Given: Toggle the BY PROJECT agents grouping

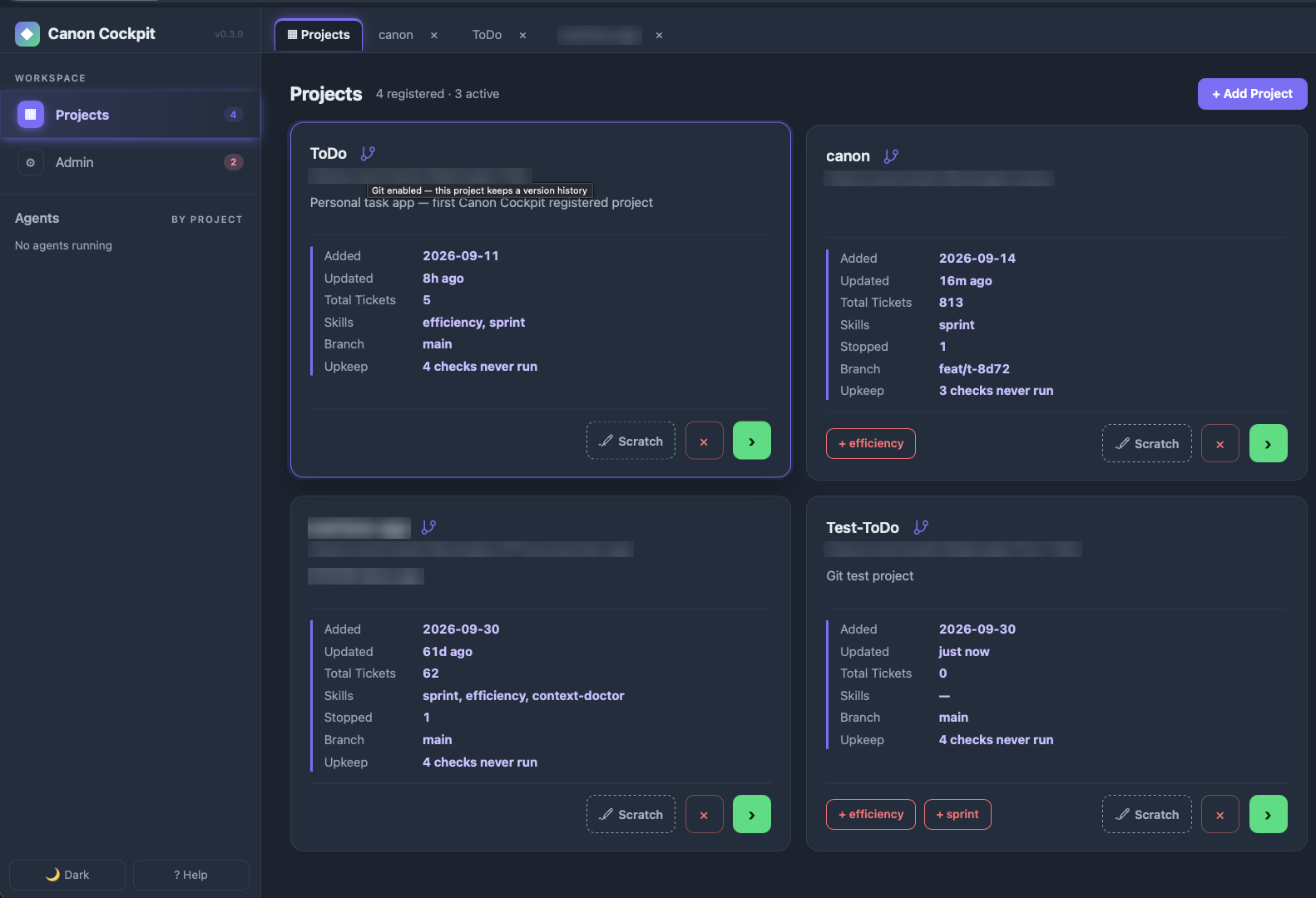Looking at the screenshot, I should 207,220.
